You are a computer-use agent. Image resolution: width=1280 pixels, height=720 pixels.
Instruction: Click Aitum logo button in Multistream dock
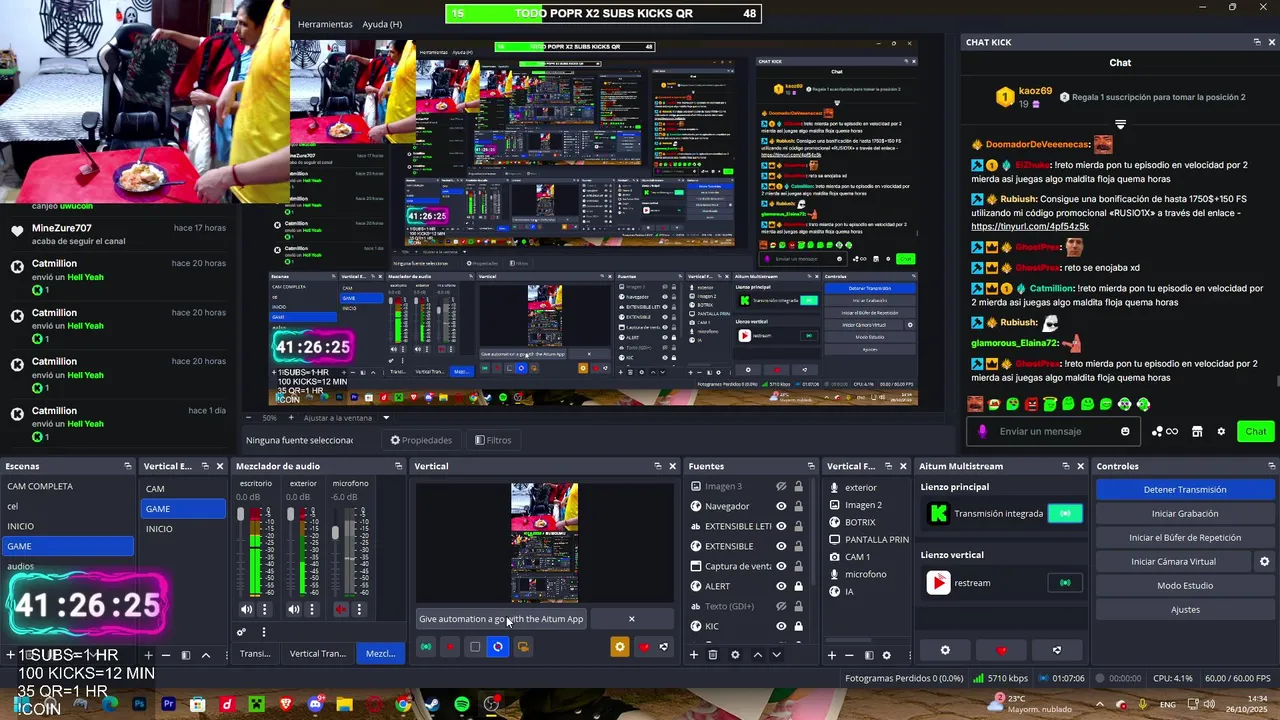coord(1057,650)
